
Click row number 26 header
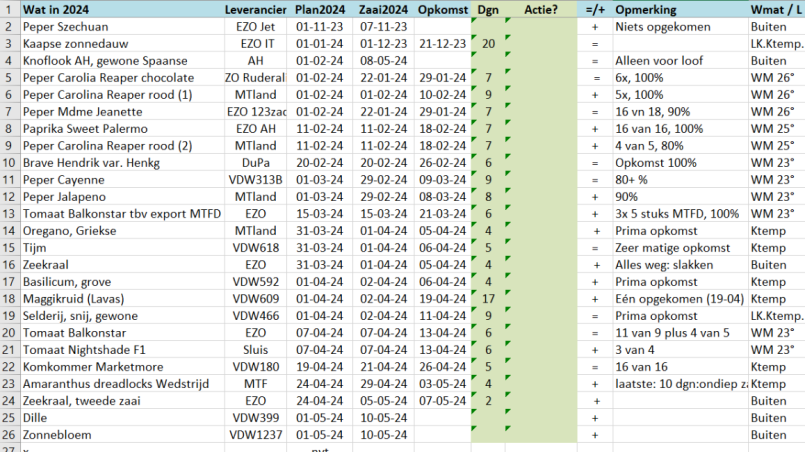(x=8, y=434)
